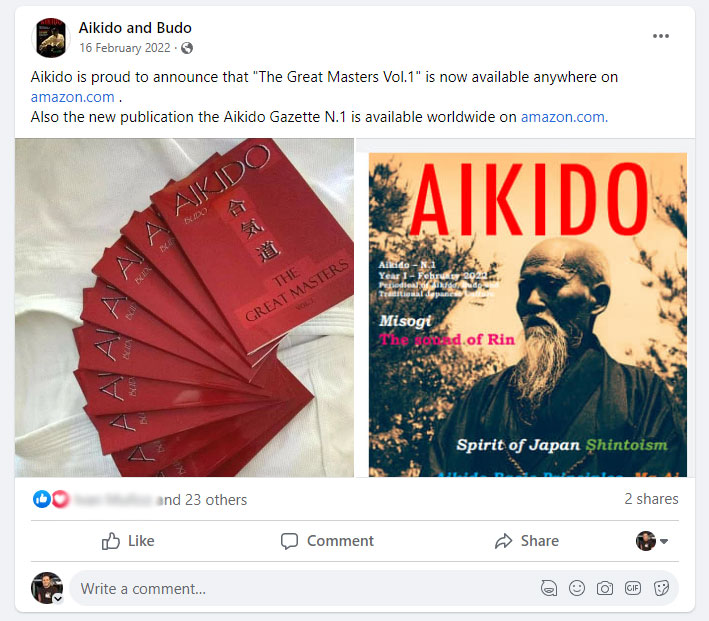Open the second amazon.com link
Viewport: 709px width, 621px height.
tap(564, 117)
